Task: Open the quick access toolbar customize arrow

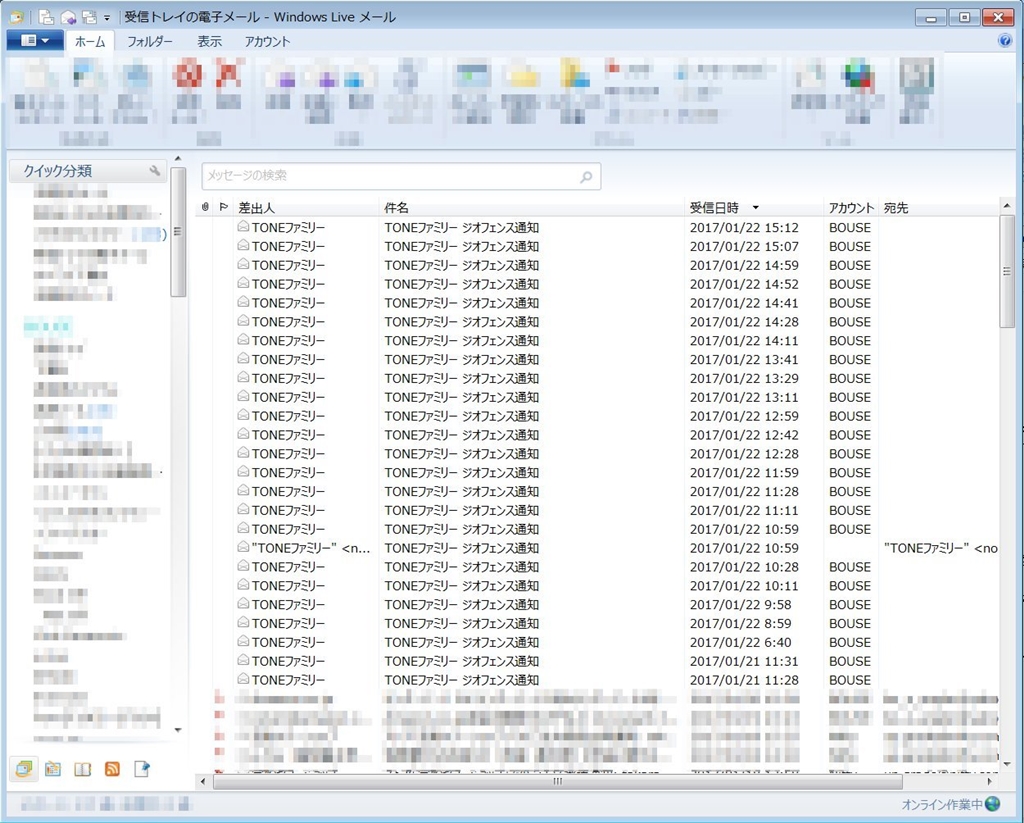Action: (x=106, y=18)
